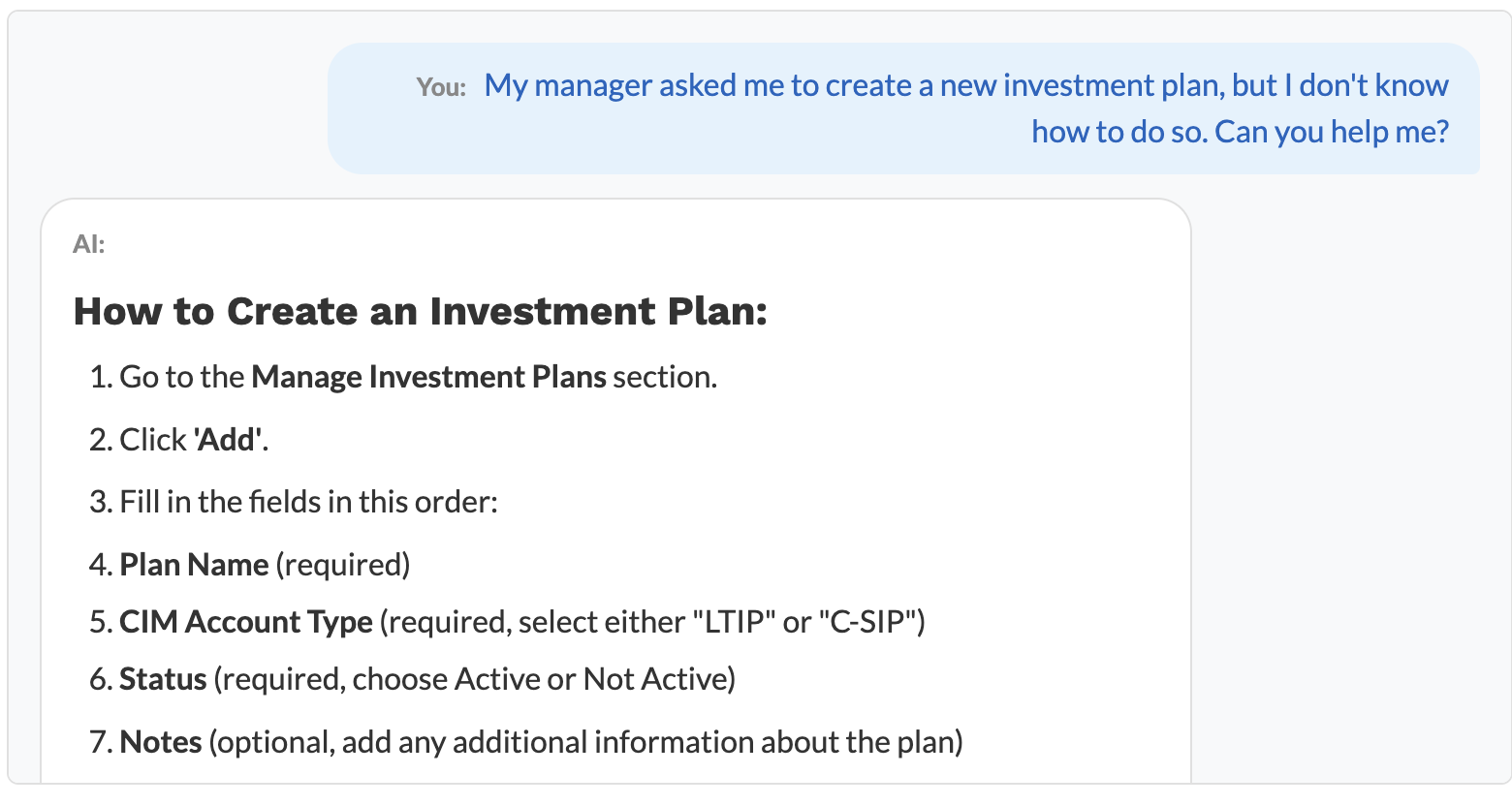Image resolution: width=1512 pixels, height=806 pixels.
Task: Click the "How to Create an Investment Plan" heading
Action: [x=420, y=311]
